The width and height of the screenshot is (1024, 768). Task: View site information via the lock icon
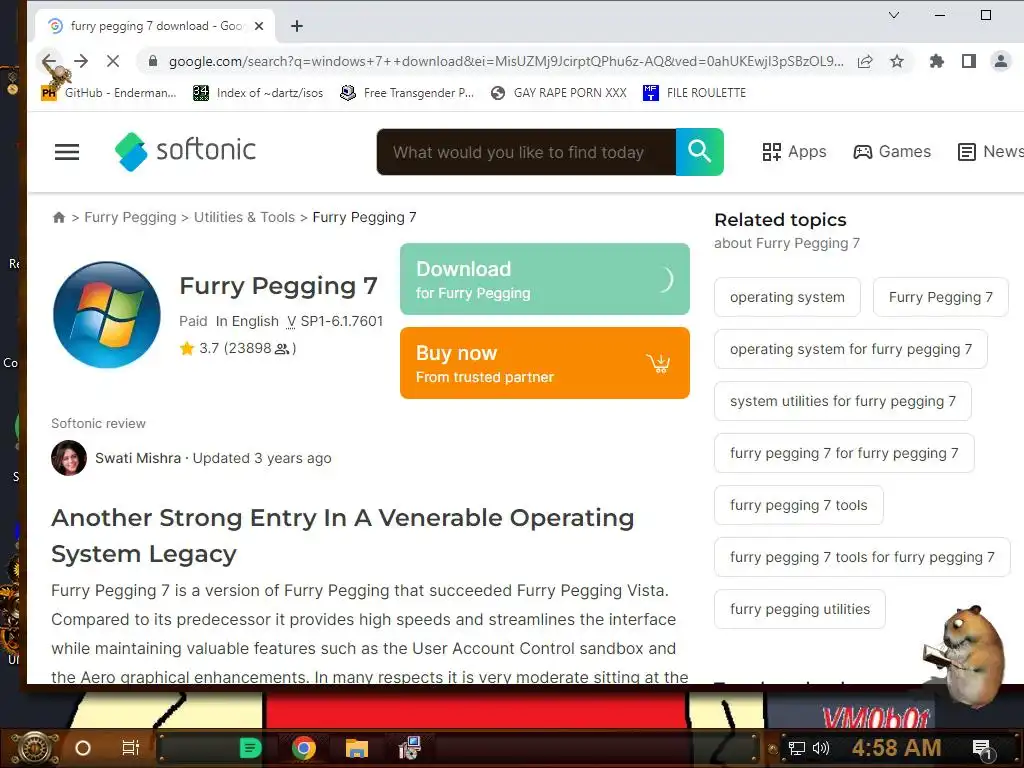tap(153, 61)
